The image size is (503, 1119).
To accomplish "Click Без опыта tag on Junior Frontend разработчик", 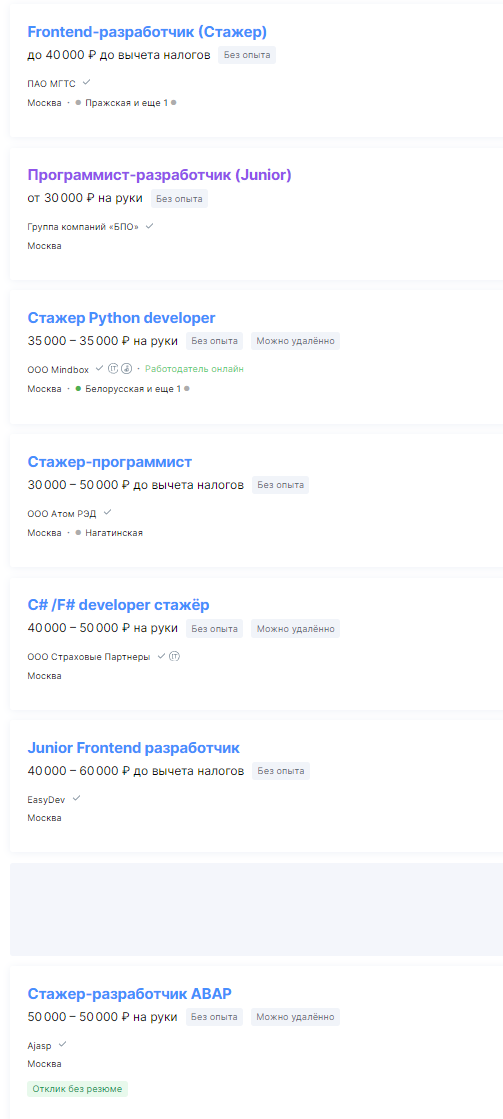I will click(281, 771).
